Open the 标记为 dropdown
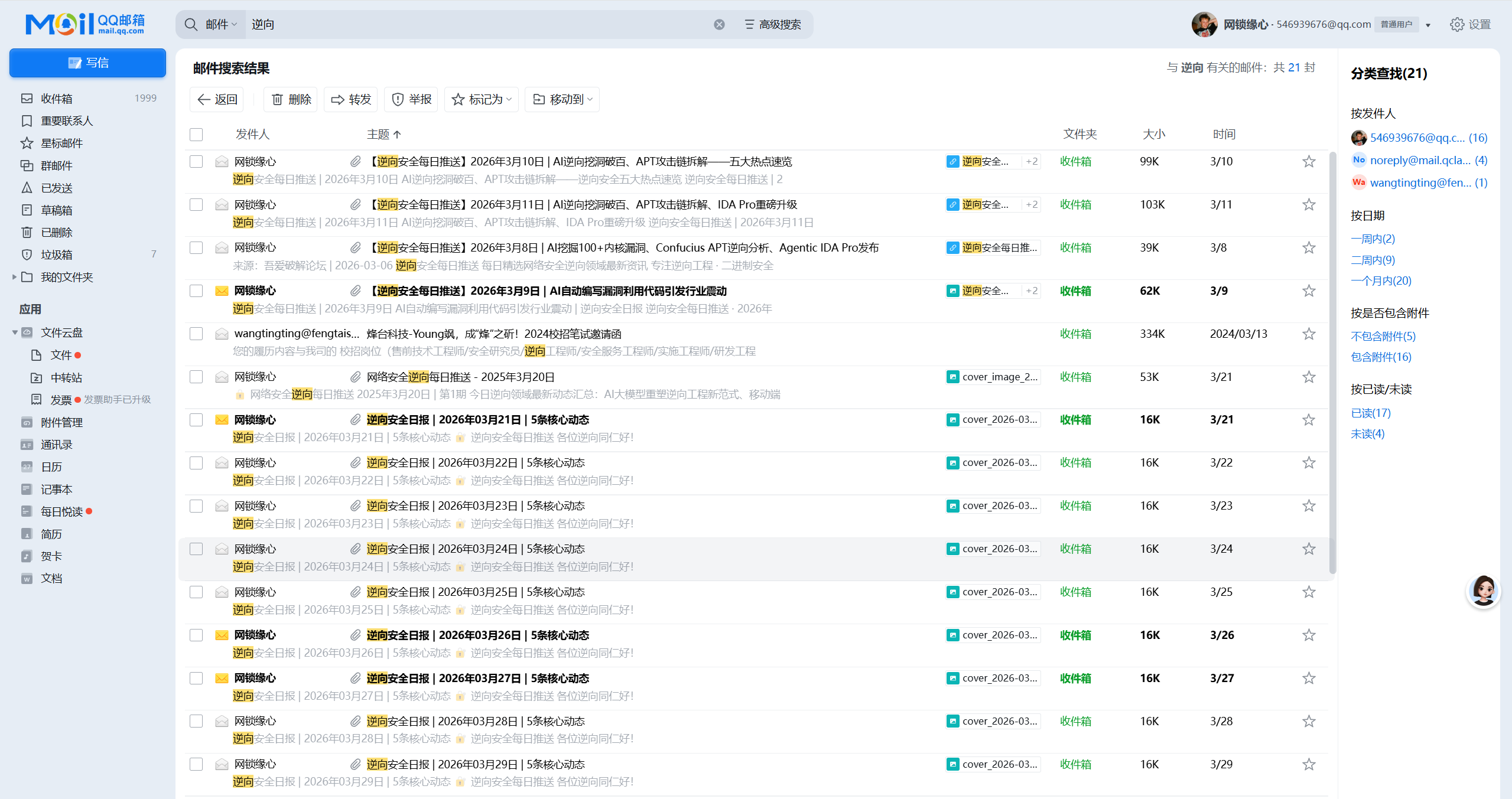Viewport: 1512px width, 799px height. 482,99
